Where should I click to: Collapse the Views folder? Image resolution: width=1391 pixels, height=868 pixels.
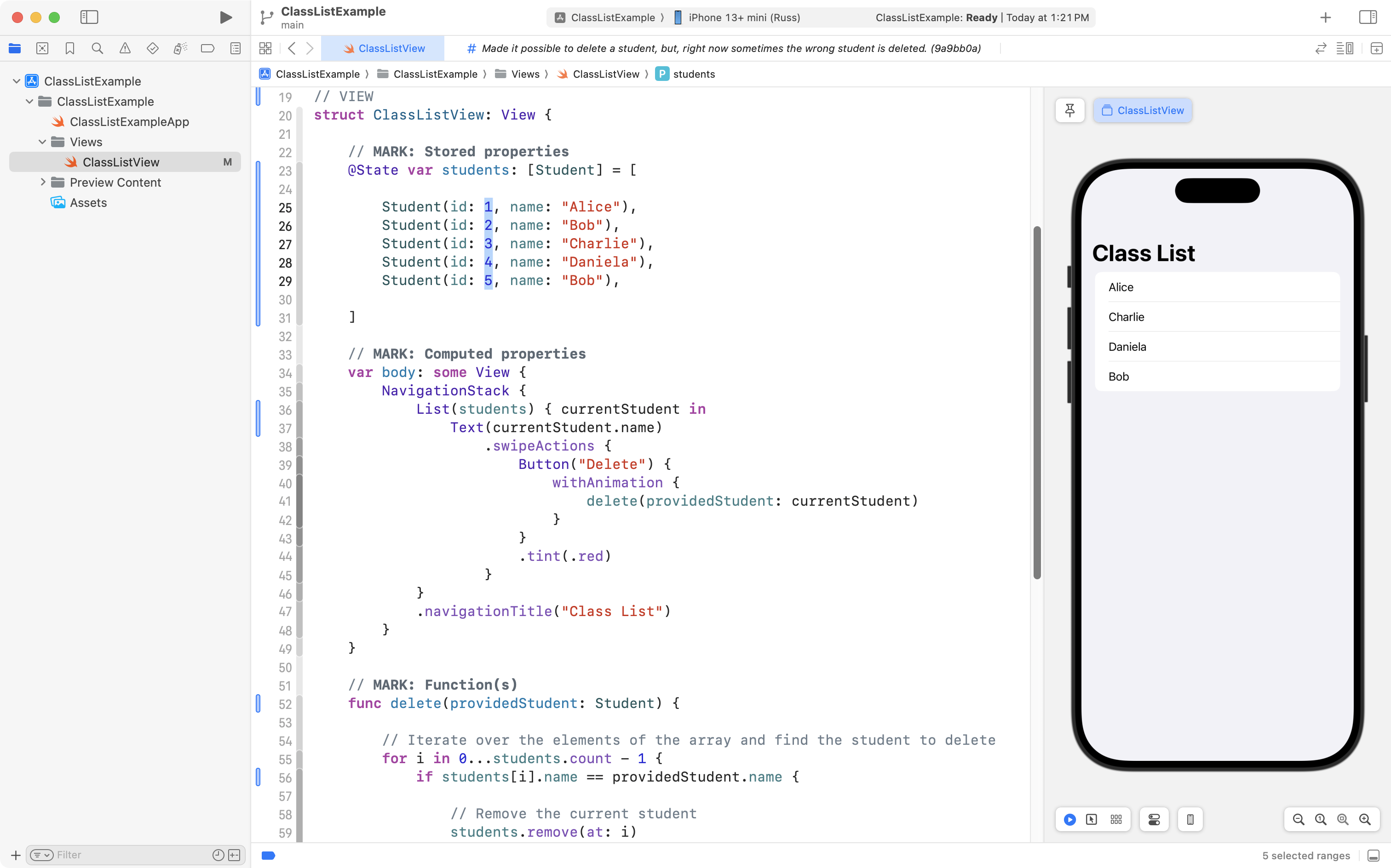tap(42, 142)
